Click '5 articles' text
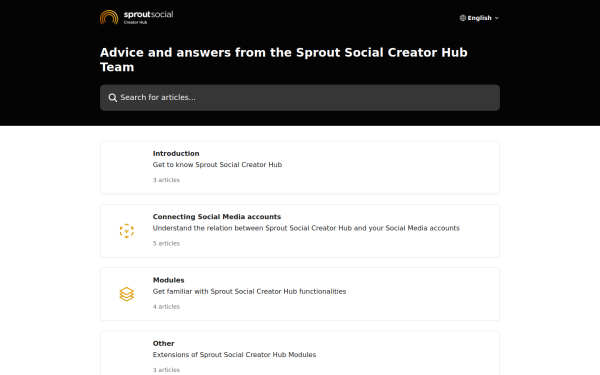This screenshot has height=375, width=600. tap(166, 243)
